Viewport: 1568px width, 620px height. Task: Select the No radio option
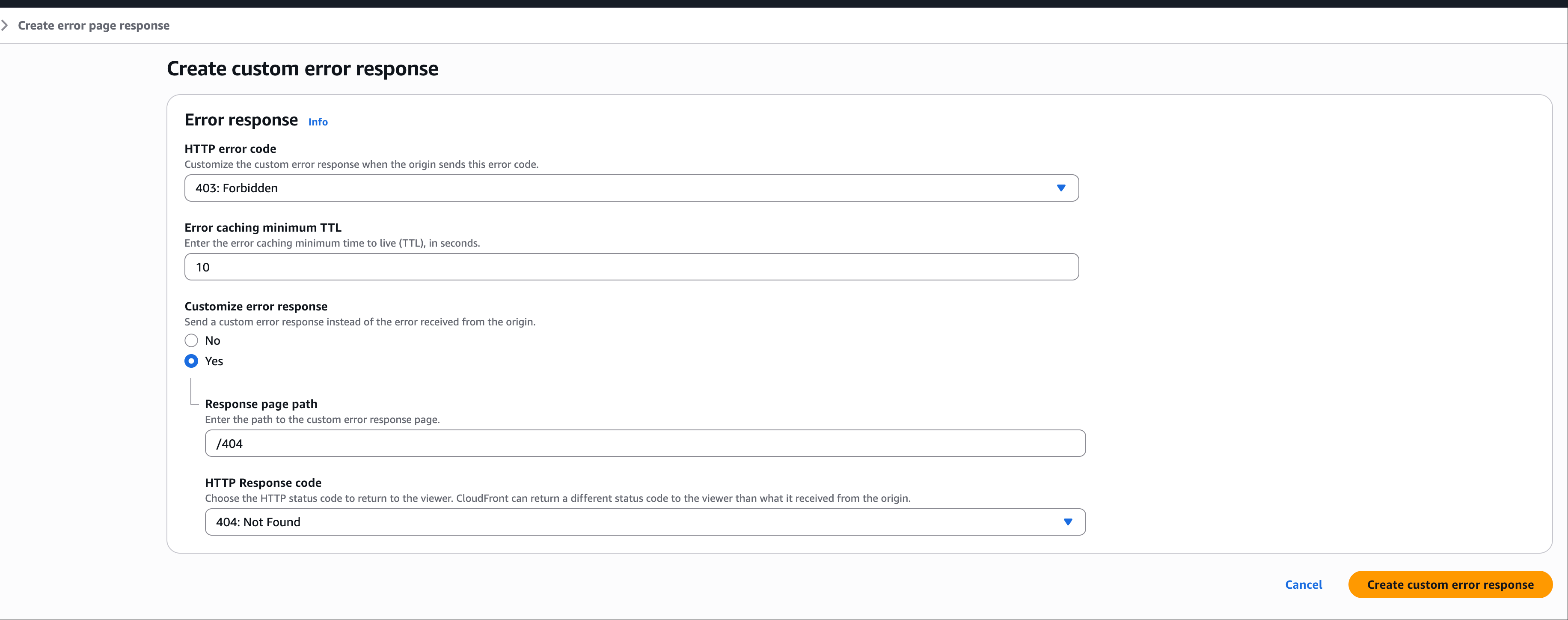point(191,340)
